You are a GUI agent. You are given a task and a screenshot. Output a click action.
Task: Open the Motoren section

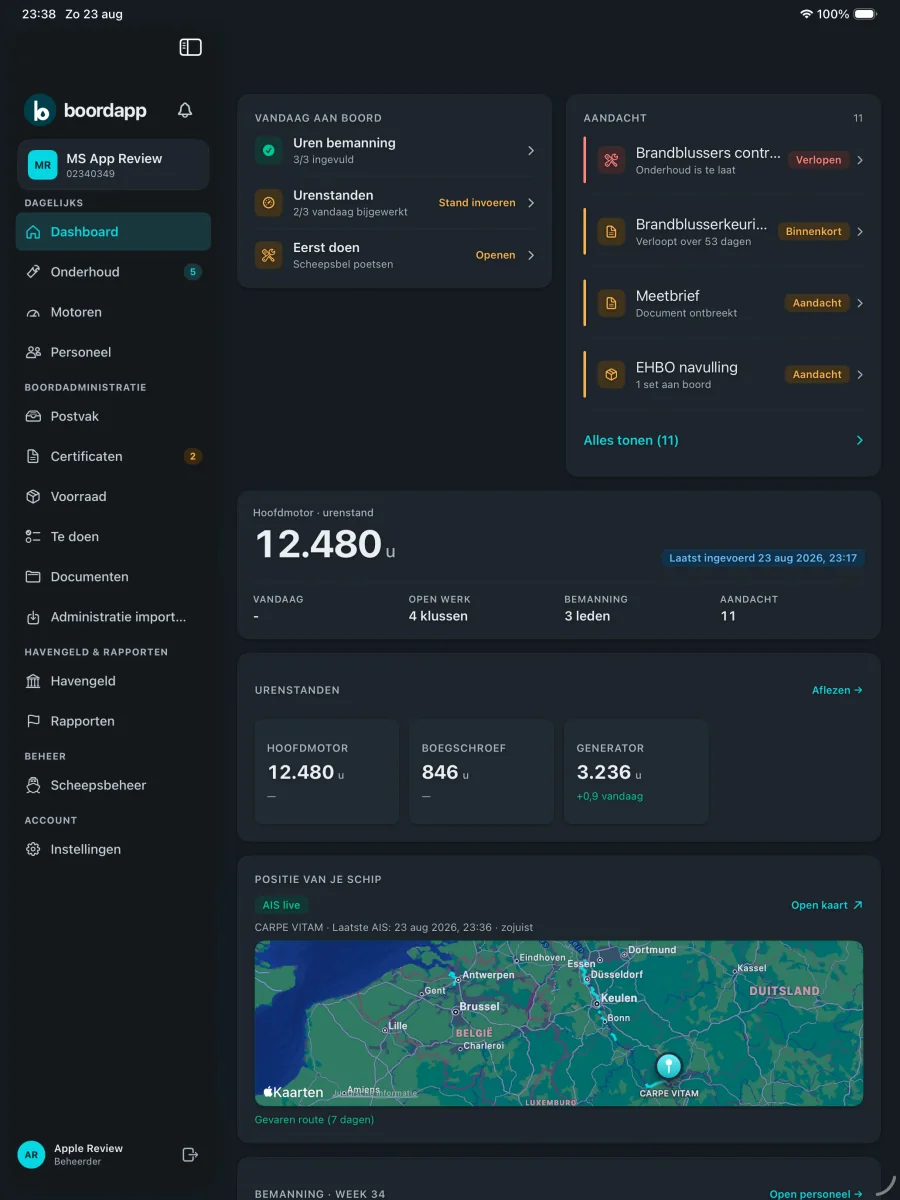tap(113, 312)
